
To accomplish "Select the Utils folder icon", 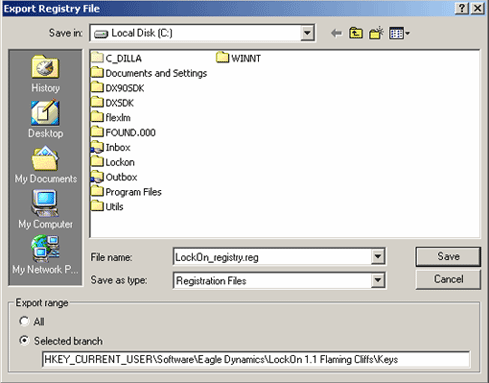I will tap(97, 206).
